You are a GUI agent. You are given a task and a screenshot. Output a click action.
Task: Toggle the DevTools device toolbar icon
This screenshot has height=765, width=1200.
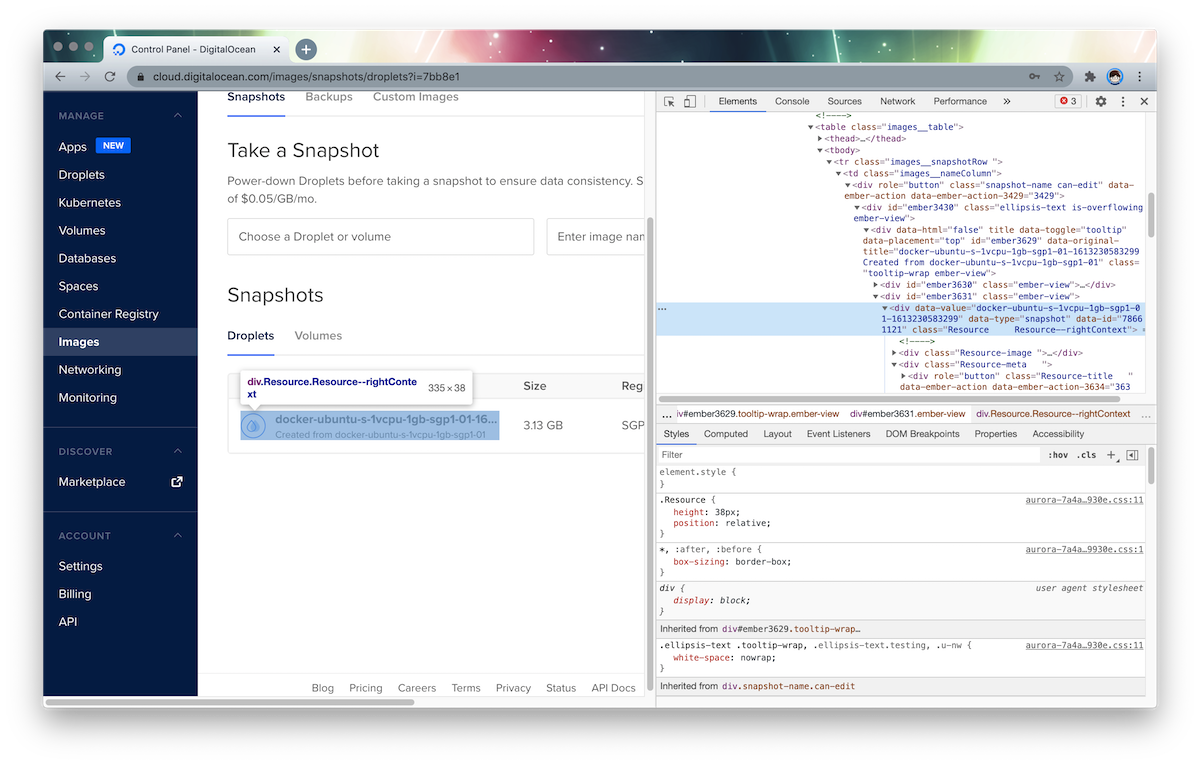(690, 101)
